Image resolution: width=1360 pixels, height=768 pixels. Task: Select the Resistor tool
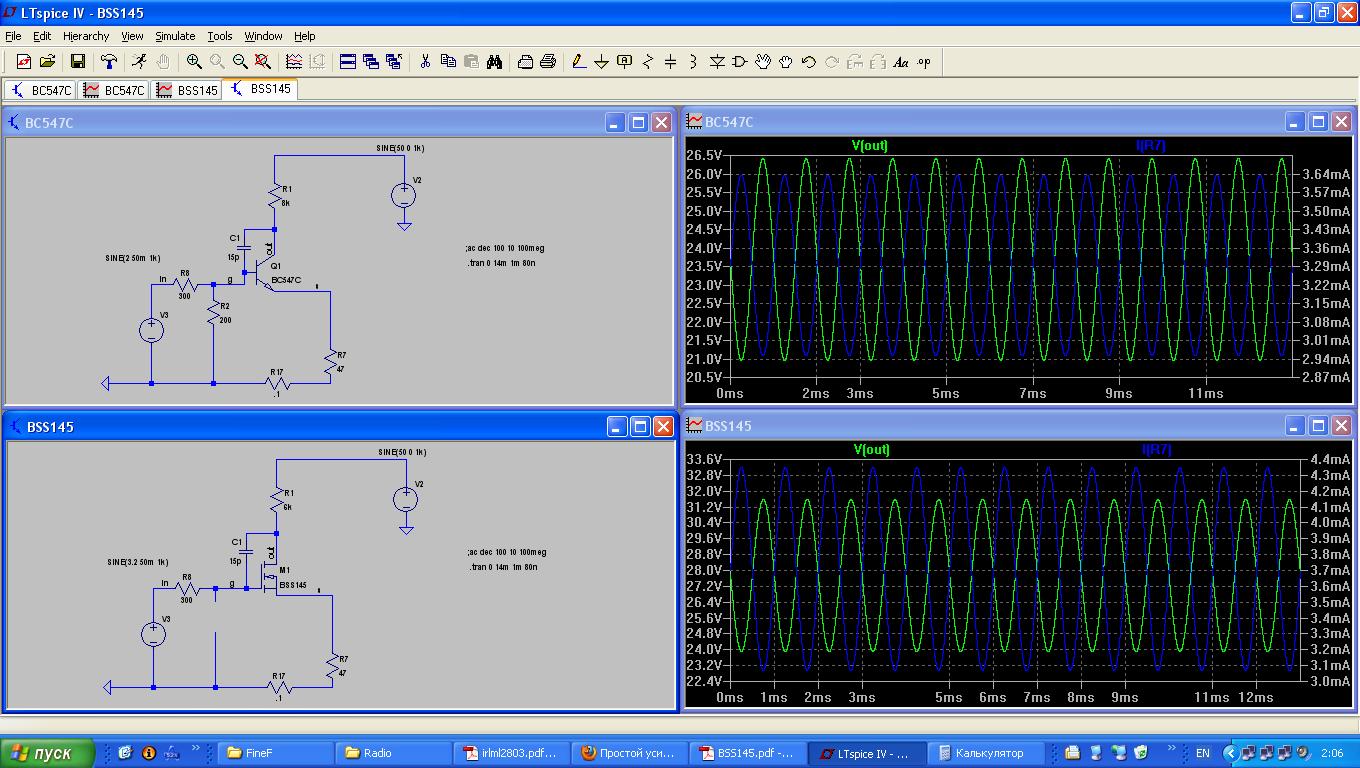(648, 62)
